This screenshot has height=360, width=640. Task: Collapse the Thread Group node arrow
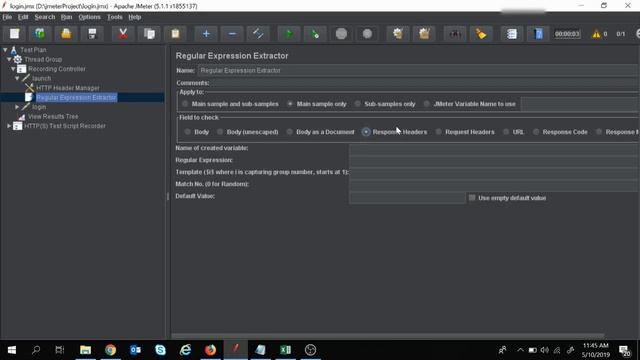pos(9,60)
